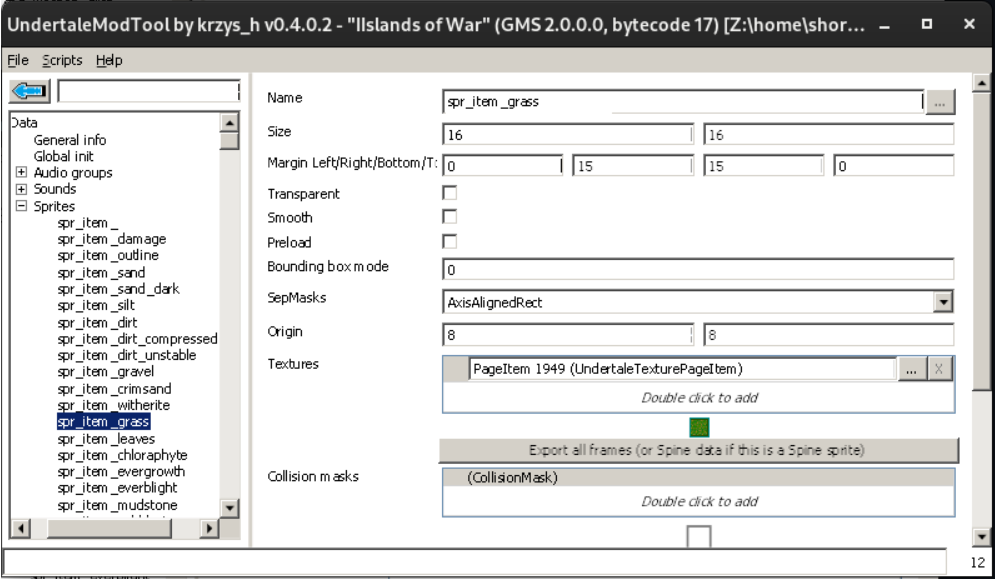The image size is (995, 579).
Task: Click ellipsis button for PageItem 1949 texture
Action: (912, 369)
